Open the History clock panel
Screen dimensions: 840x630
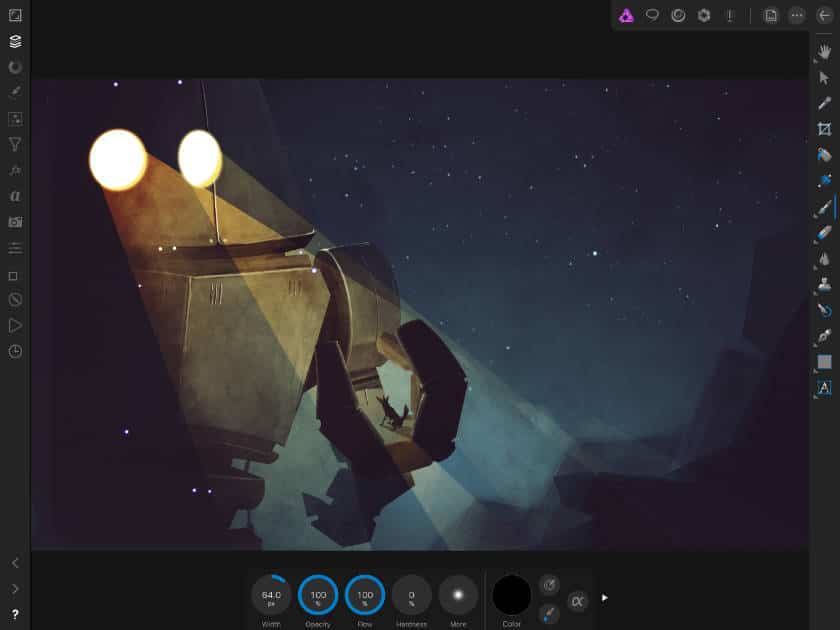pyautogui.click(x=15, y=351)
